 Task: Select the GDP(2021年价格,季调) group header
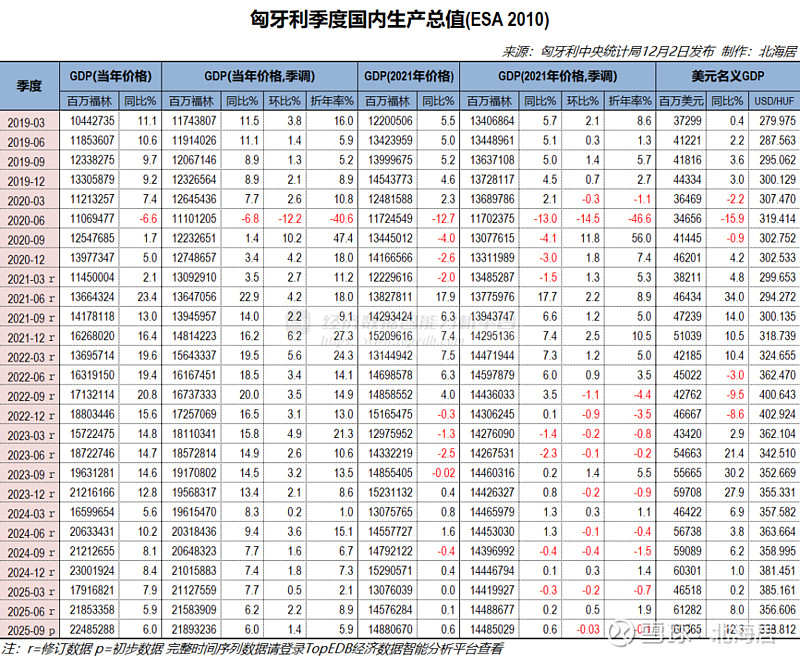pyautogui.click(x=558, y=77)
